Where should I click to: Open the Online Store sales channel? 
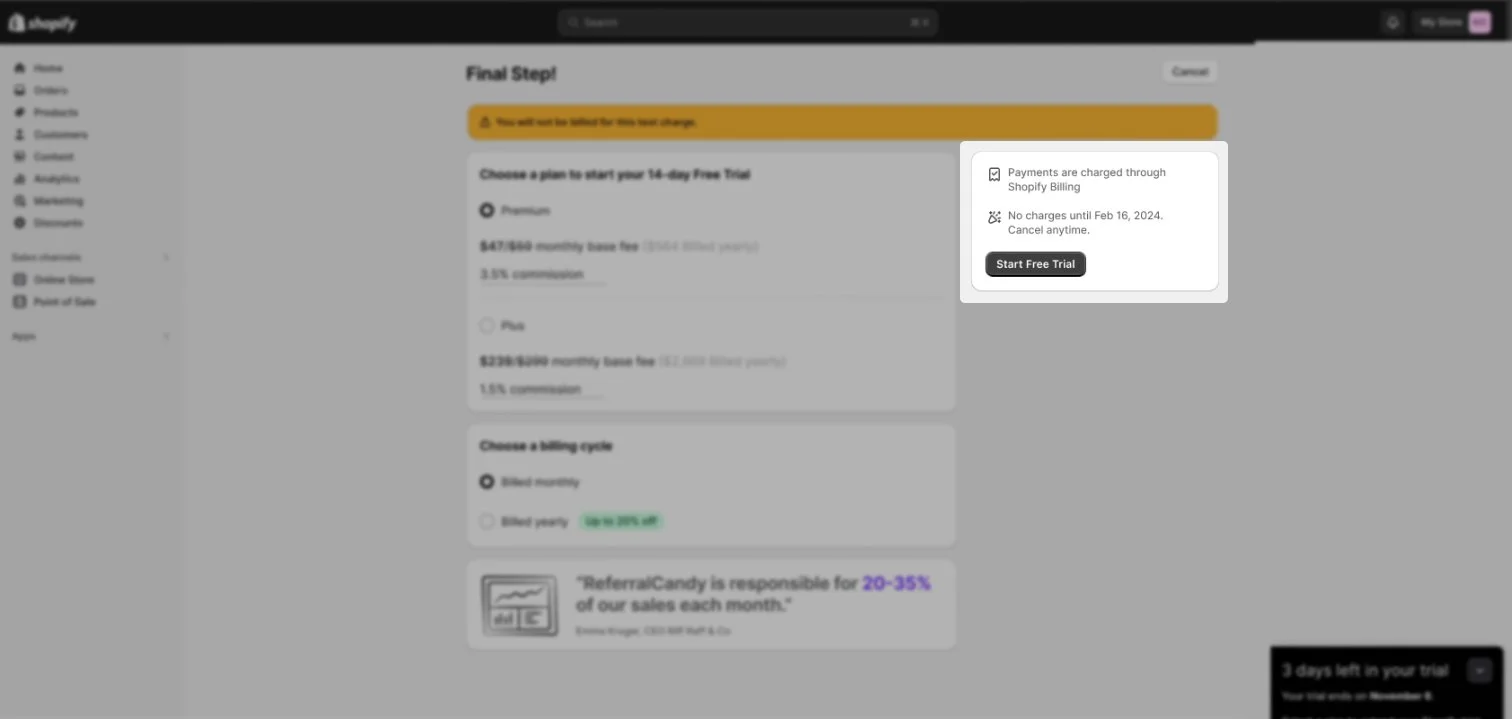(63, 279)
